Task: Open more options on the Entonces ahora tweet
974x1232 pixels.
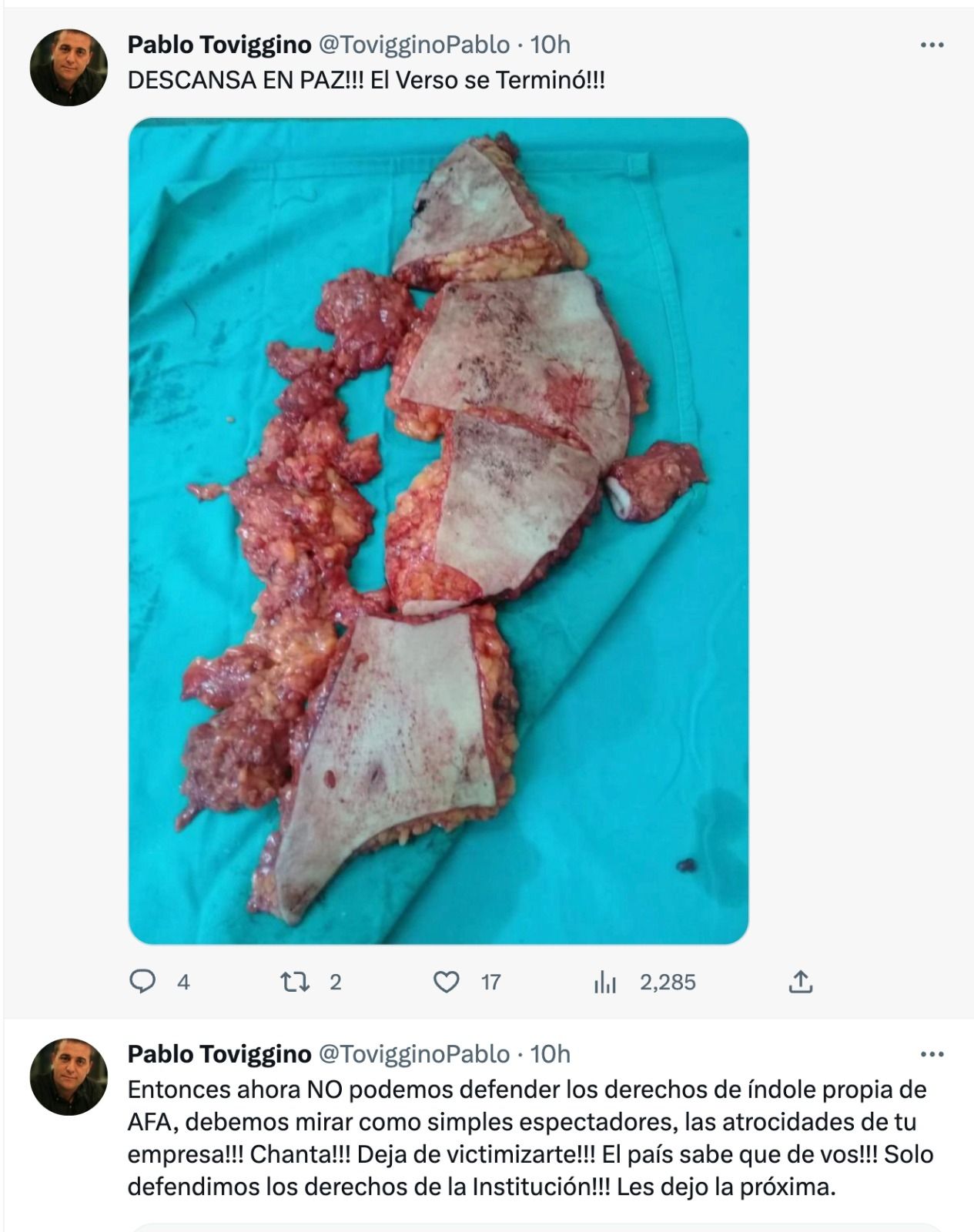Action: pyautogui.click(x=932, y=1054)
